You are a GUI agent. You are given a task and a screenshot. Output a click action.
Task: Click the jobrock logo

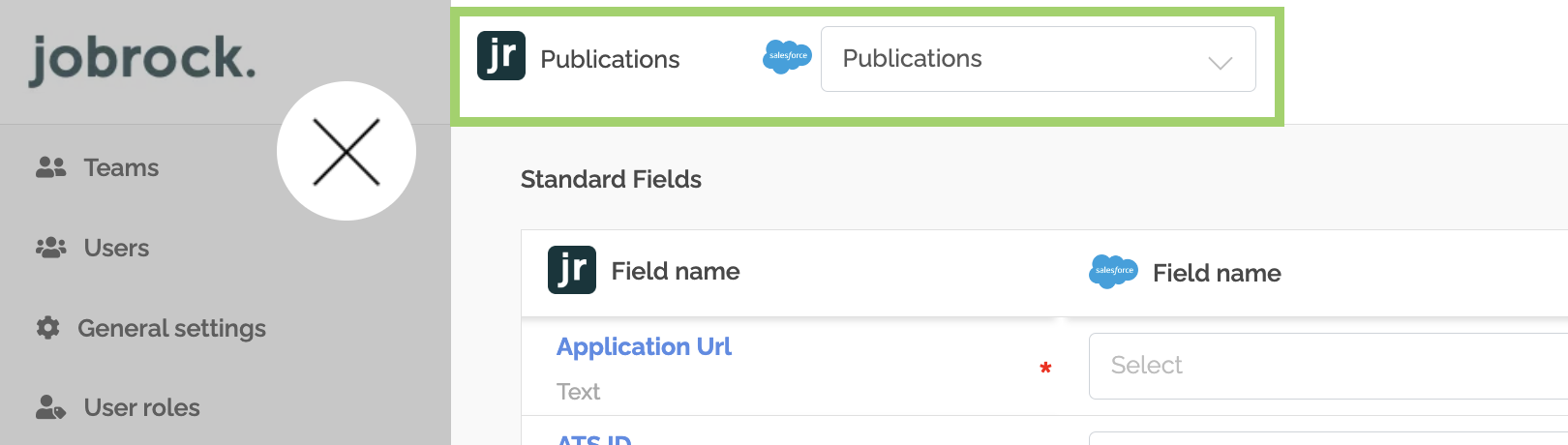coord(143,59)
